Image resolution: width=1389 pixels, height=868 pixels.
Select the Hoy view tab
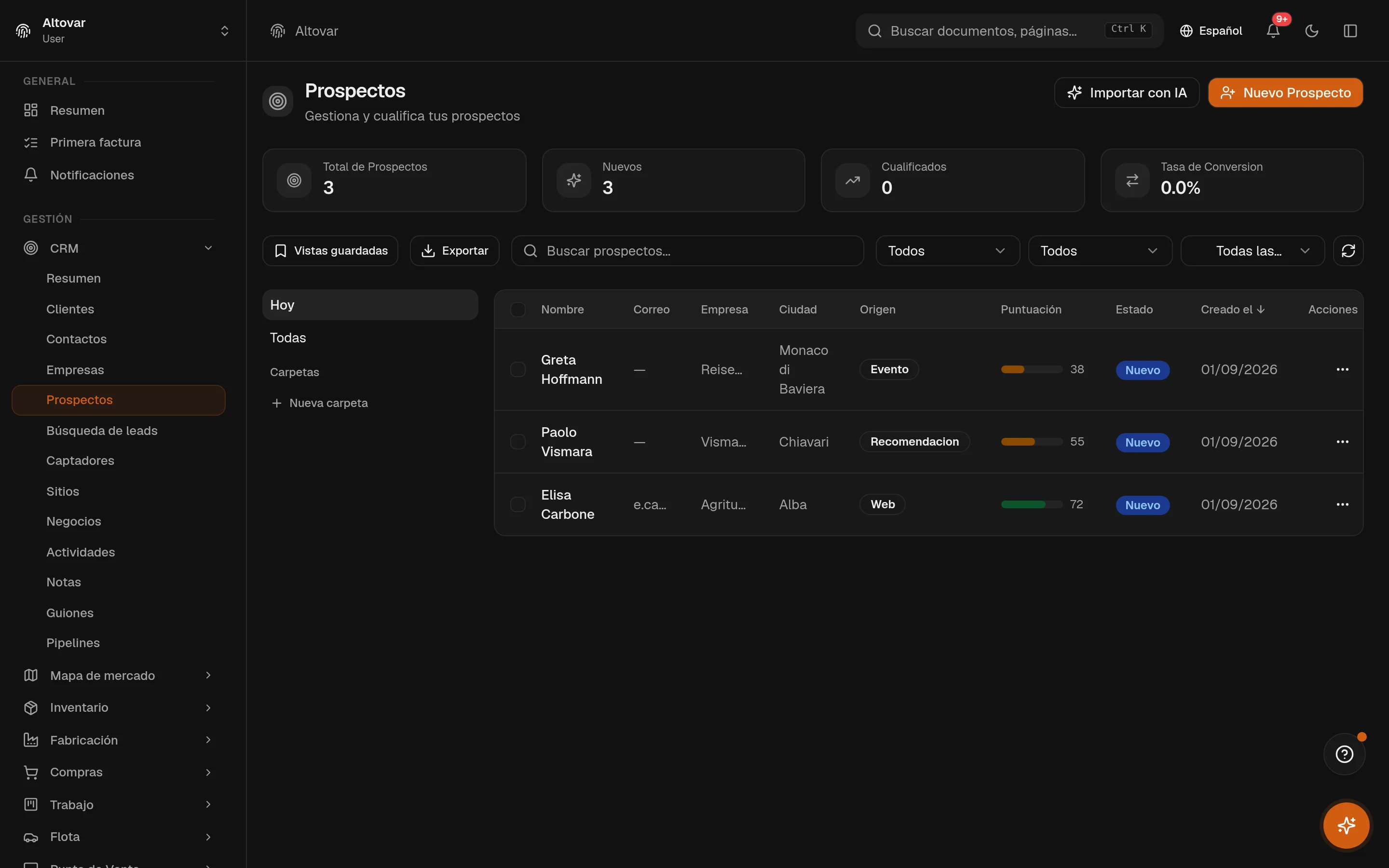pyautogui.click(x=370, y=305)
